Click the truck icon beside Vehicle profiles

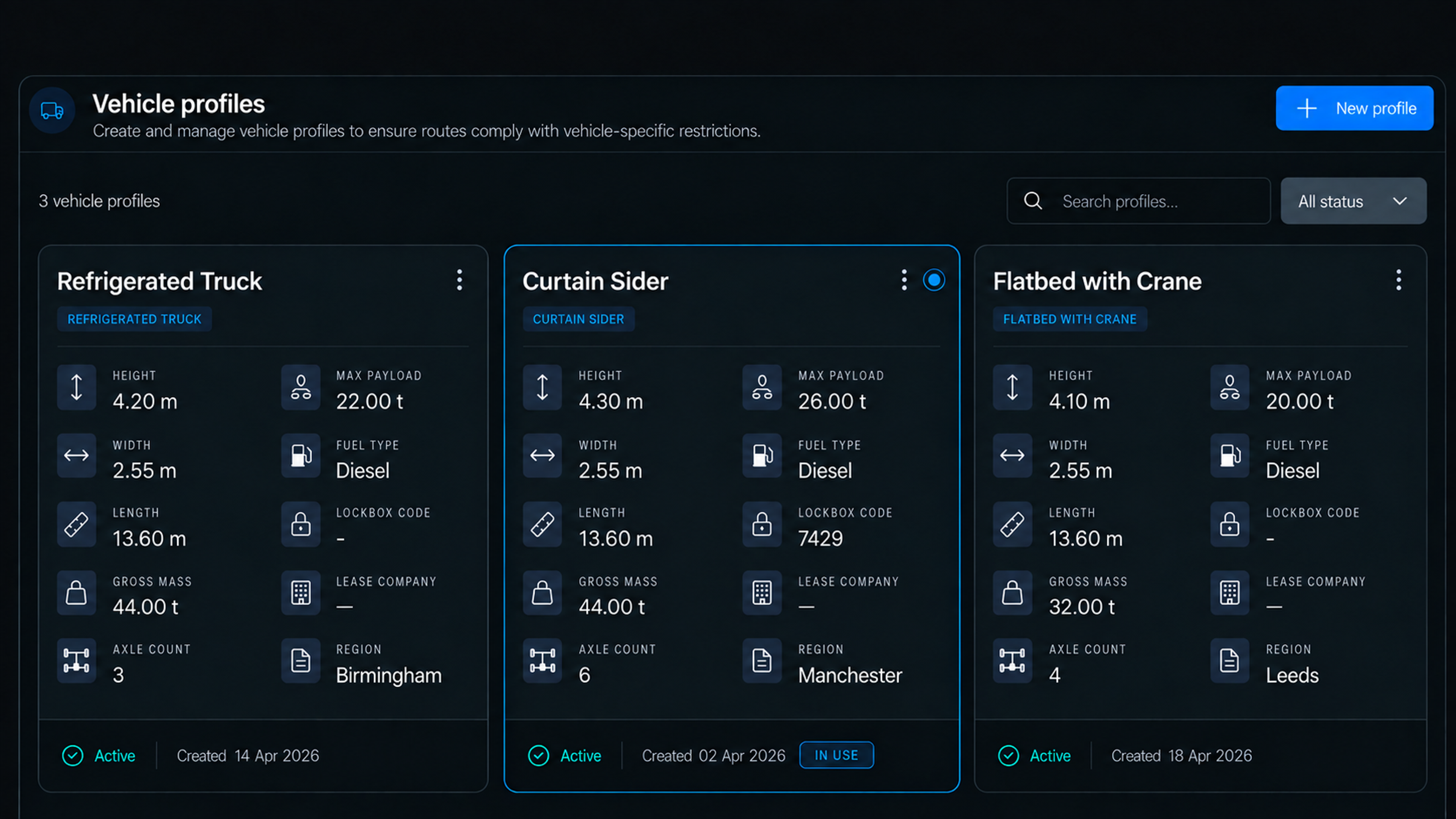52,110
